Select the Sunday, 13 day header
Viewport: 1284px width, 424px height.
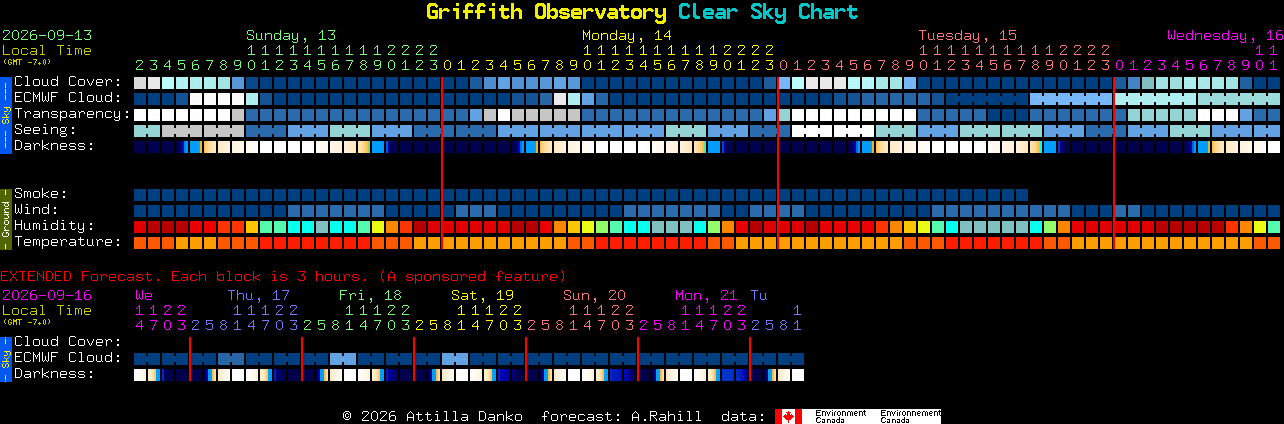pyautogui.click(x=291, y=35)
